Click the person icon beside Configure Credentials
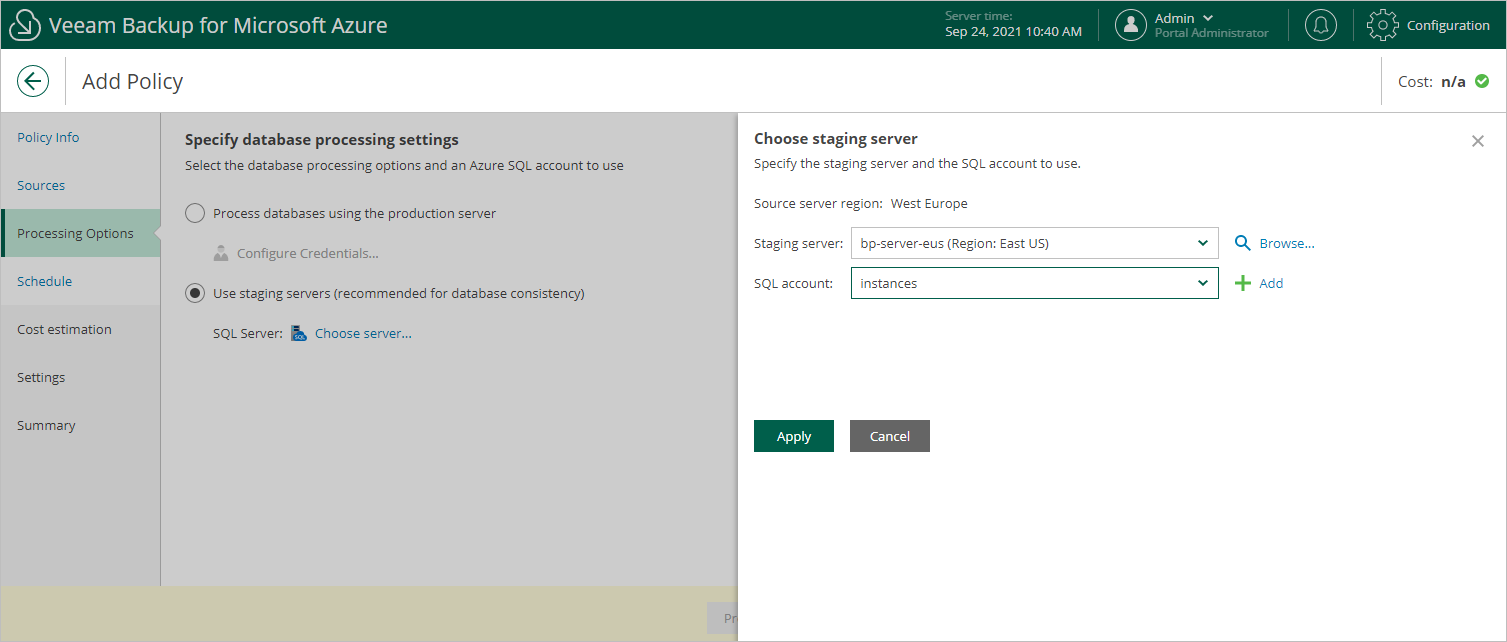Viewport: 1507px width, 642px height. coord(221,253)
